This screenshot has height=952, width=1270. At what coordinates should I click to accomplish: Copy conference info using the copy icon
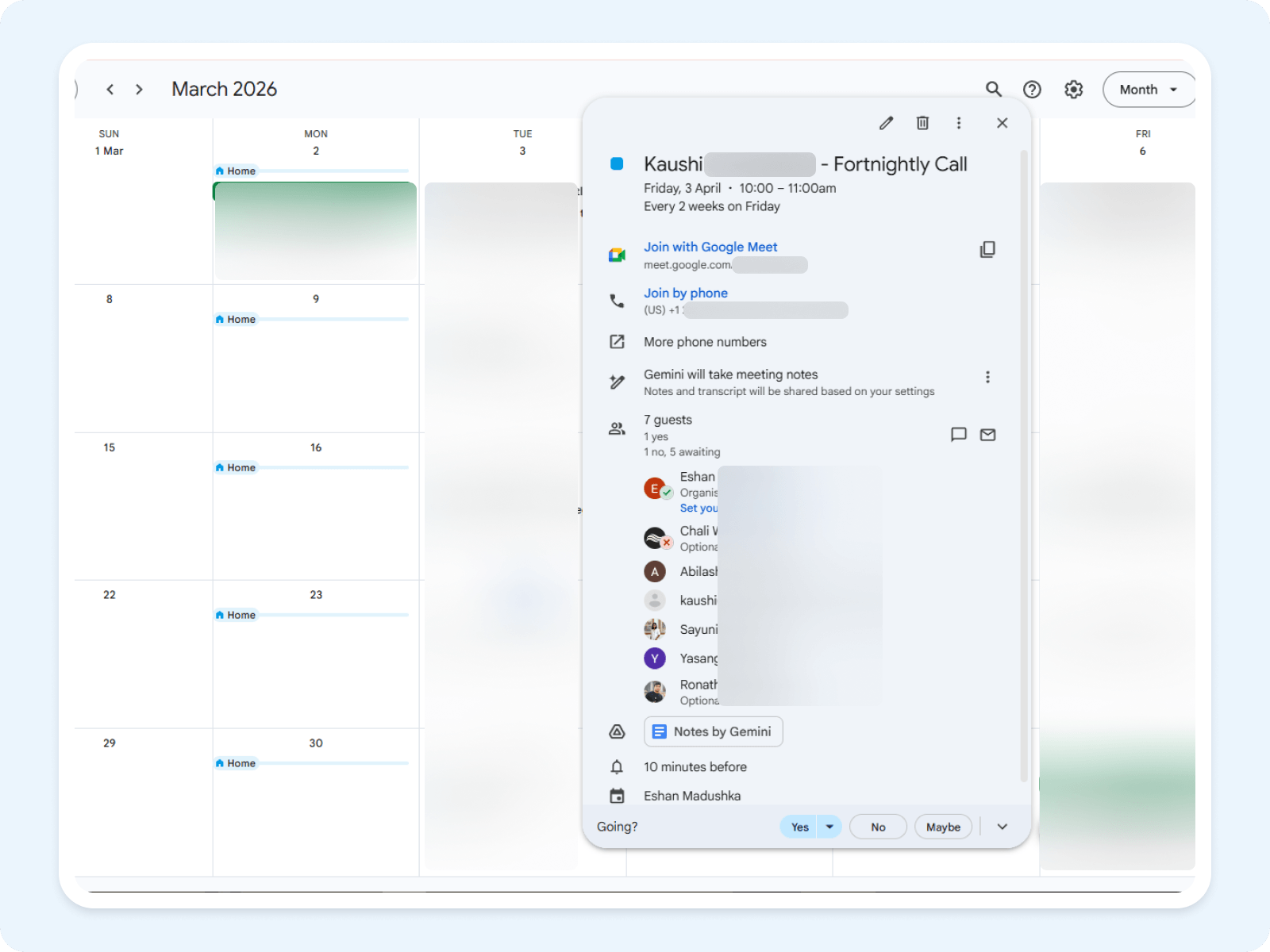[x=987, y=249]
